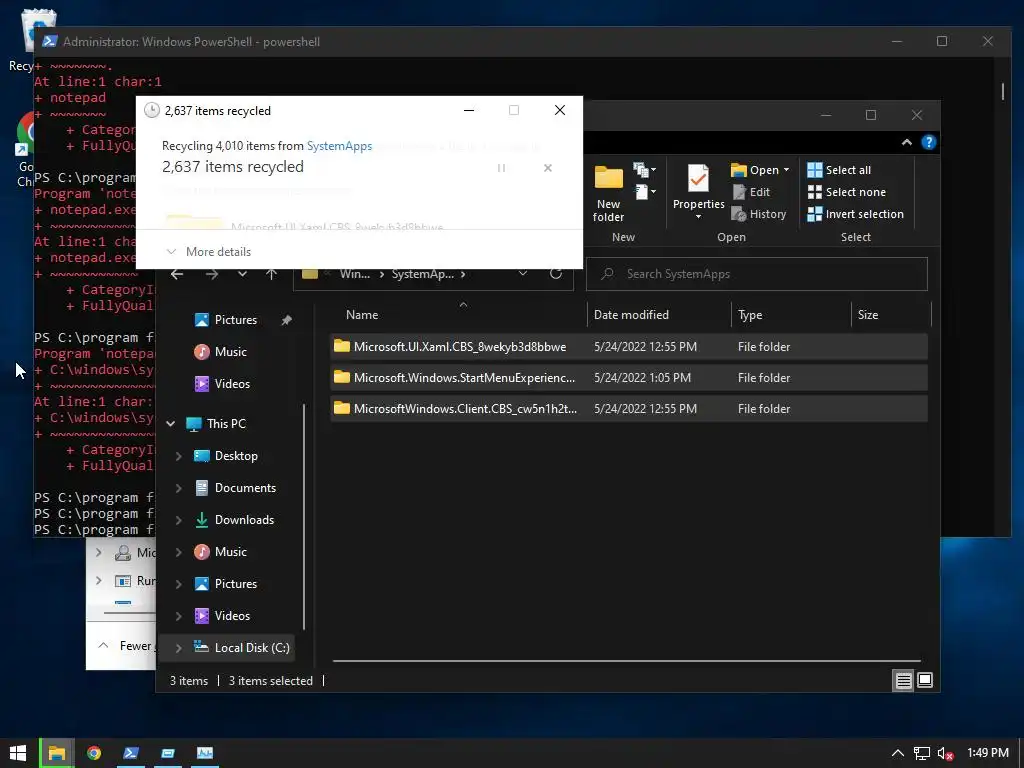
Task: Click the network tray icon
Action: point(921,753)
